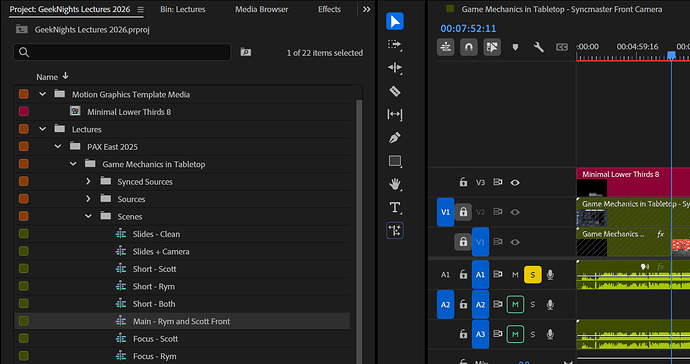Image resolution: width=690 pixels, height=364 pixels.
Task: Select the Hand tool
Action: 395,184
